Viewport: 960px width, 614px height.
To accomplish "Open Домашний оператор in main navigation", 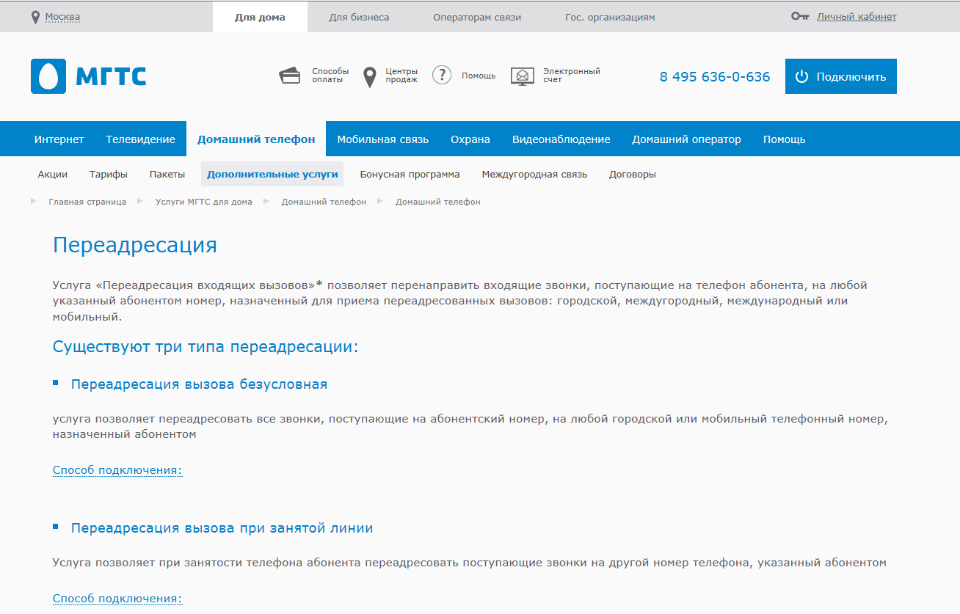I will coord(686,140).
